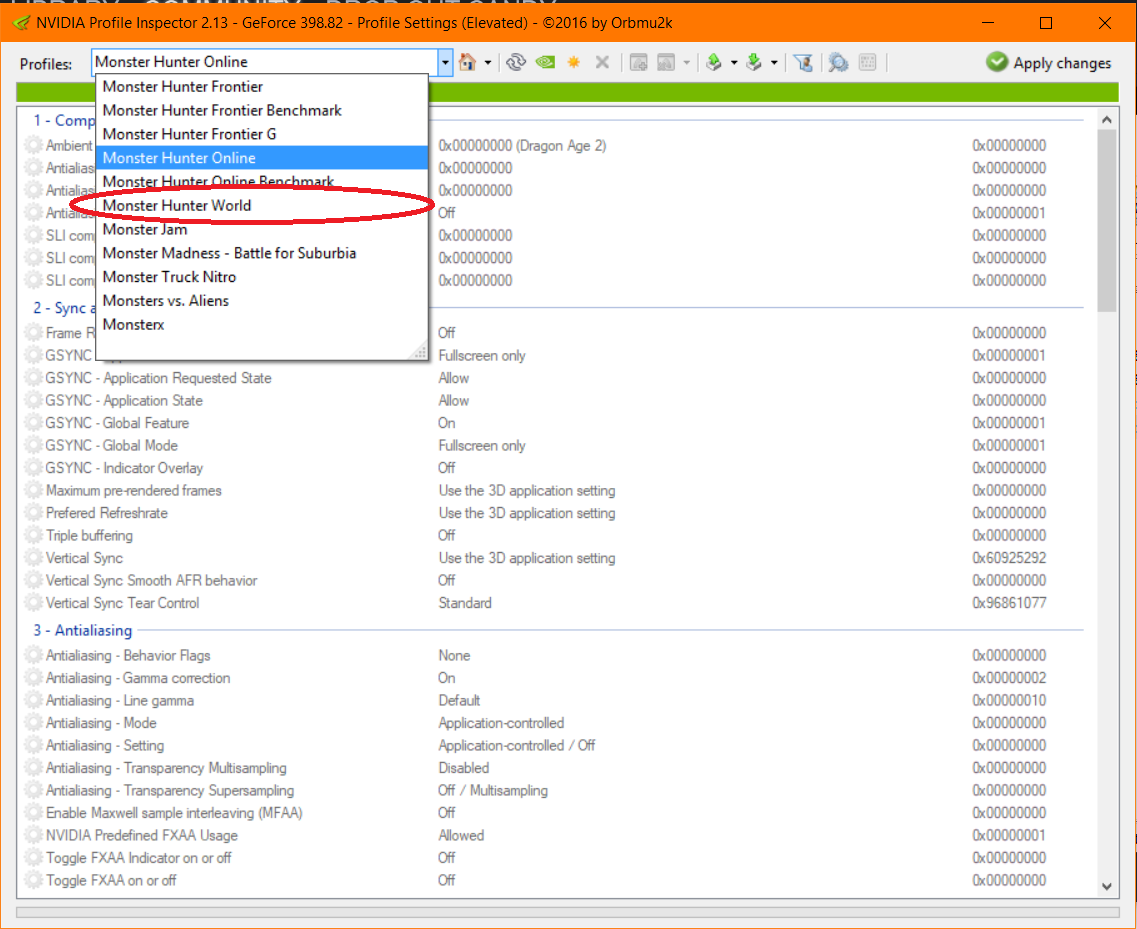Select 'Application-controlled / Off' value

[x=516, y=746]
